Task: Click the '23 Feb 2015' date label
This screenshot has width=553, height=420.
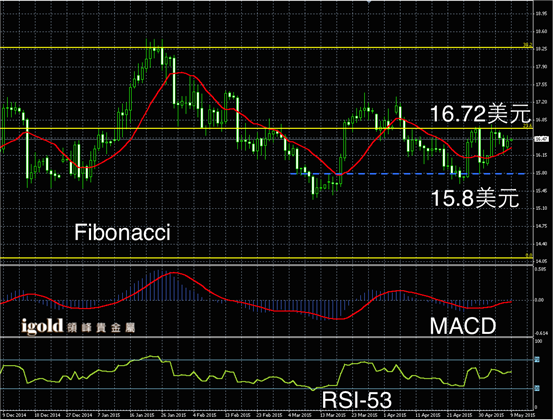Action: (x=269, y=415)
